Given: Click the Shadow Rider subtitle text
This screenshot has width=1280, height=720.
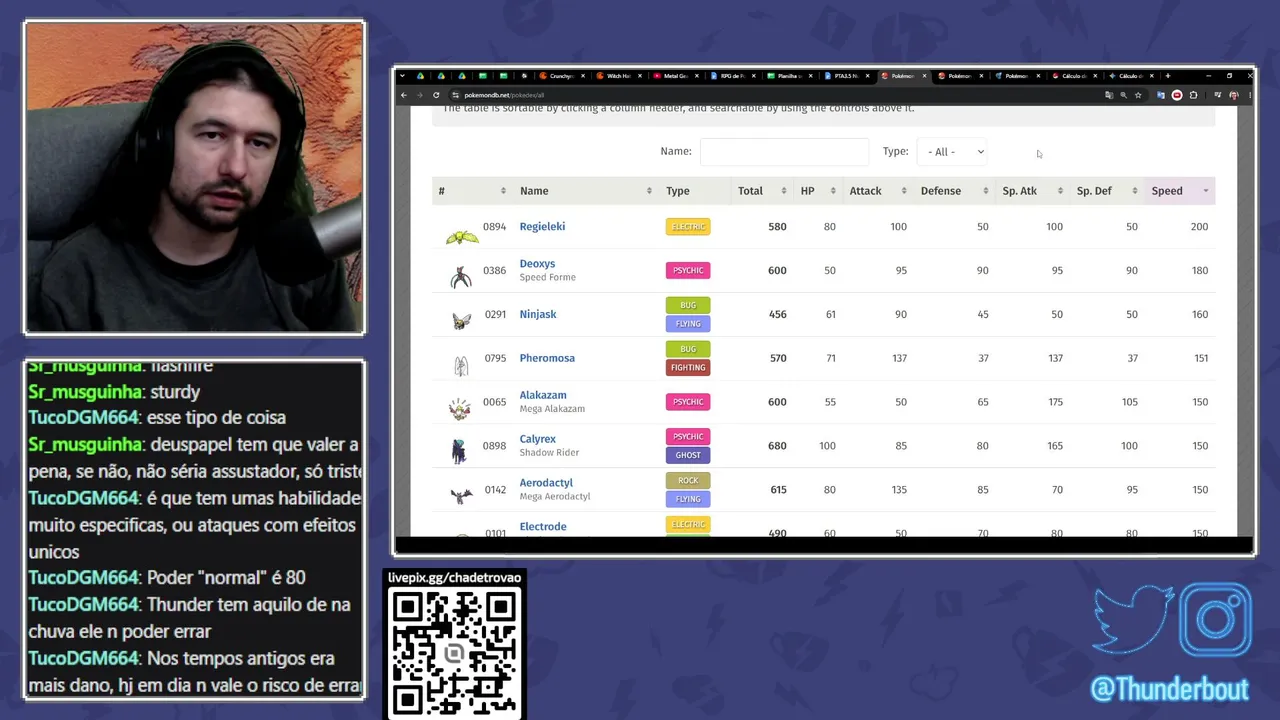Looking at the screenshot, I should coord(549,453).
